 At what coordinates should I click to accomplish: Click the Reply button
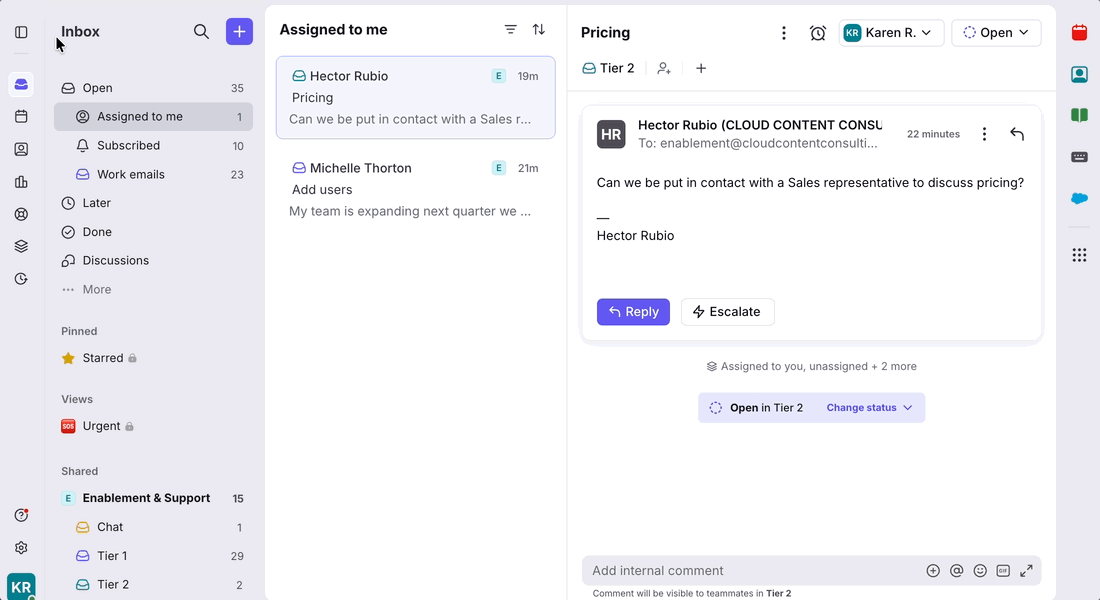point(633,312)
